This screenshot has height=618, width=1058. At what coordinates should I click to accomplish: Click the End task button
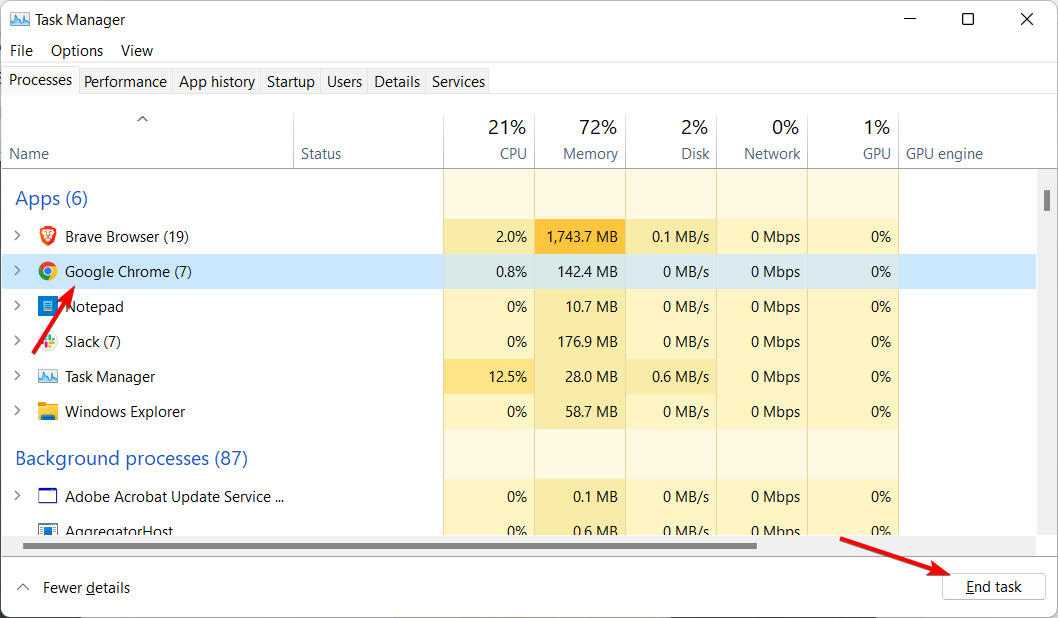[994, 587]
